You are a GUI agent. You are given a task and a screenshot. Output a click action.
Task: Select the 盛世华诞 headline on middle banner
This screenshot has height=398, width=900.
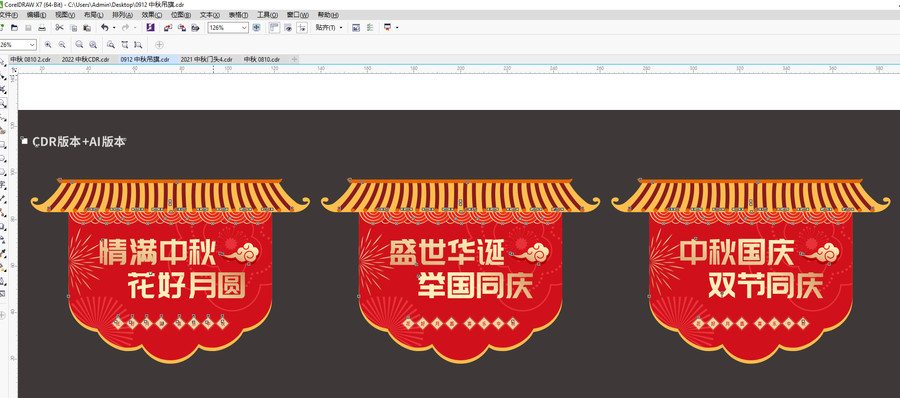[x=447, y=253]
